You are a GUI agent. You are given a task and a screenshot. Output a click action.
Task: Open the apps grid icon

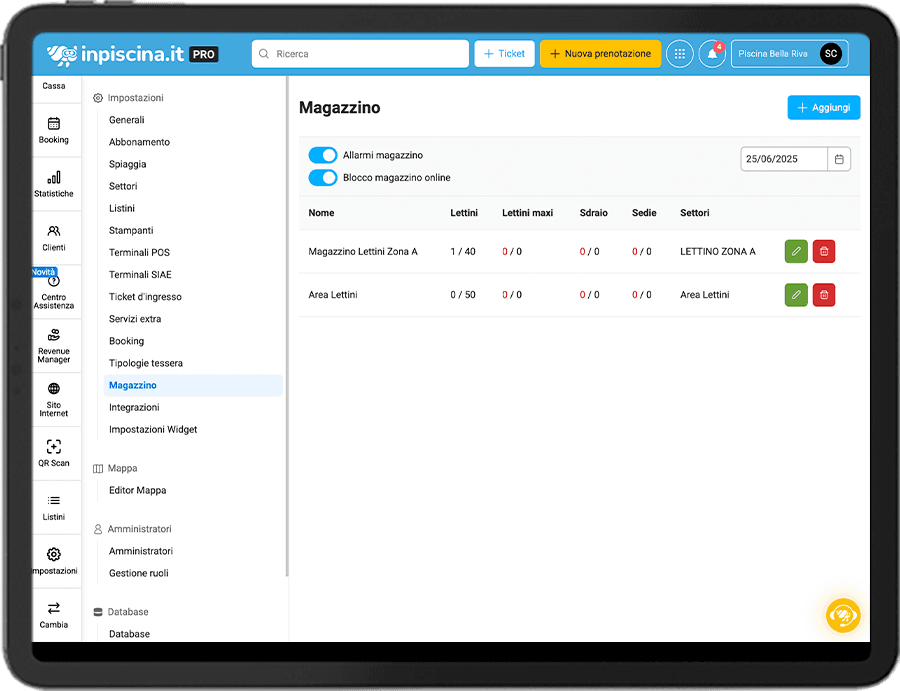tap(679, 54)
